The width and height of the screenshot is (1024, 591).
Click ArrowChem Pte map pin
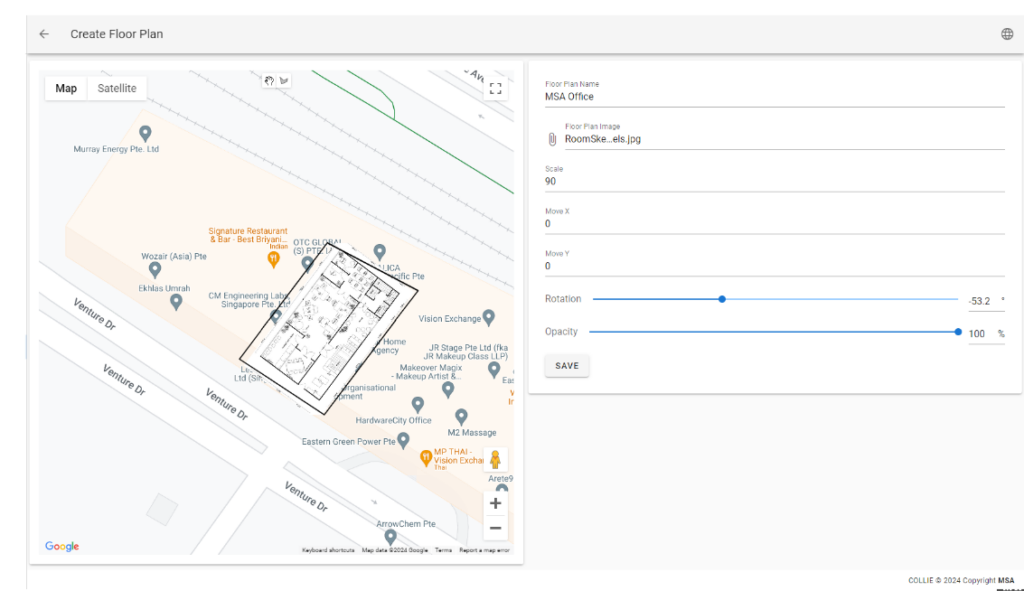(391, 537)
